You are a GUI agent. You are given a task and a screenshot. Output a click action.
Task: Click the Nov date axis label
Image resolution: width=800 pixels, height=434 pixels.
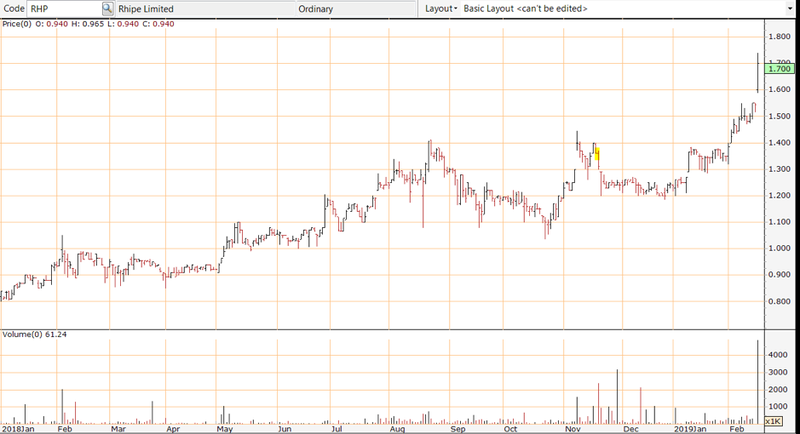pos(573,429)
